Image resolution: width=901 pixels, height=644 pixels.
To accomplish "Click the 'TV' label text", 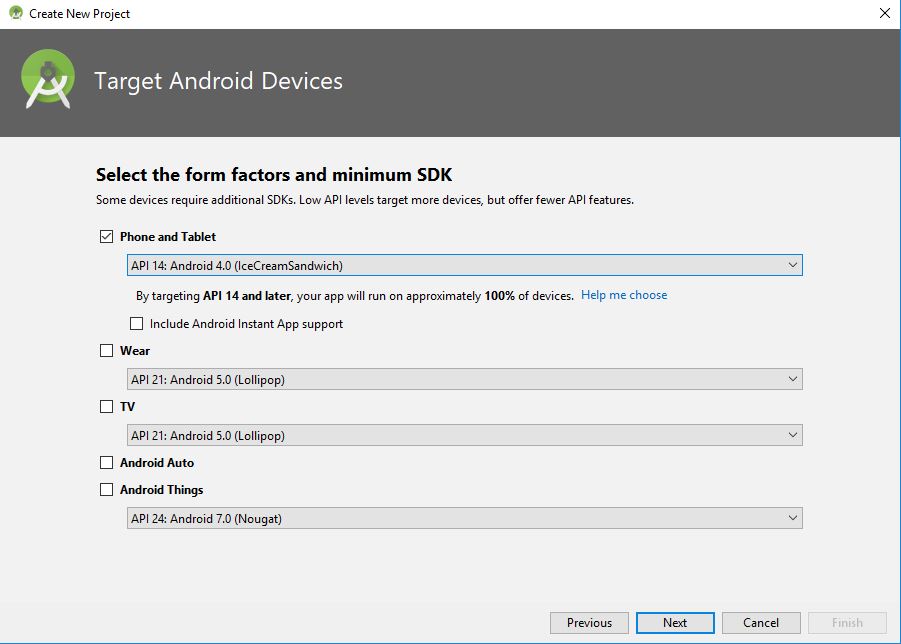I will [128, 407].
